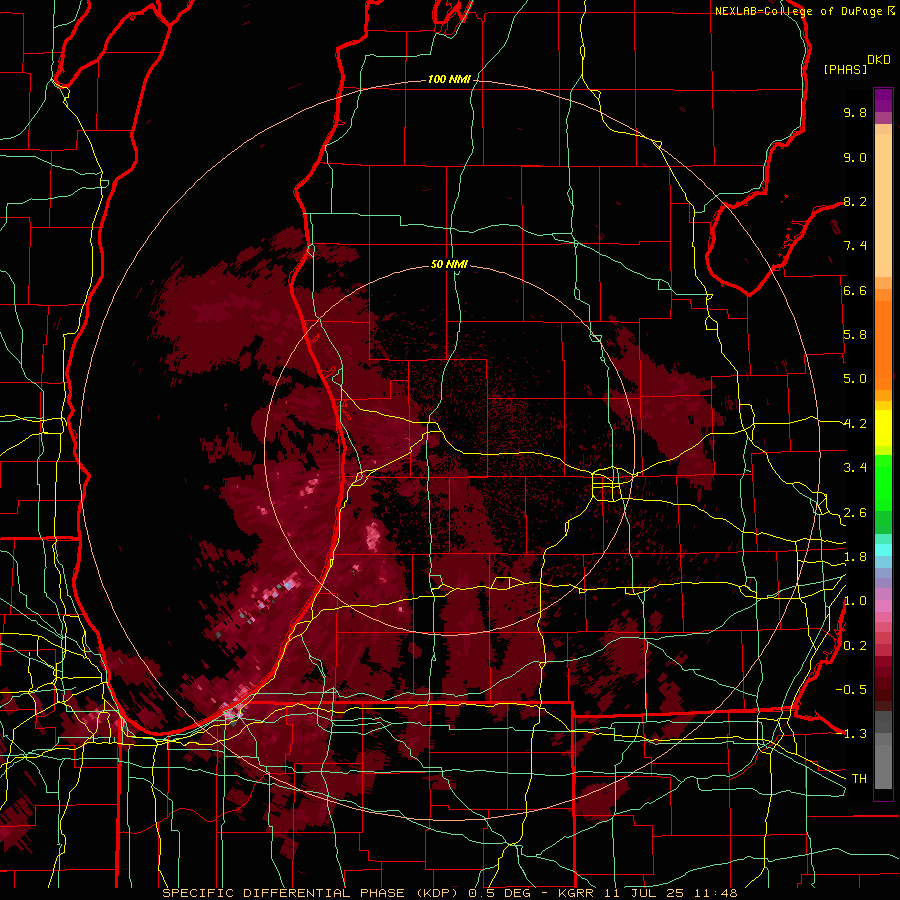The width and height of the screenshot is (900, 900).
Task: Click the 2.6 value on the color scale
Action: pyautogui.click(x=855, y=513)
